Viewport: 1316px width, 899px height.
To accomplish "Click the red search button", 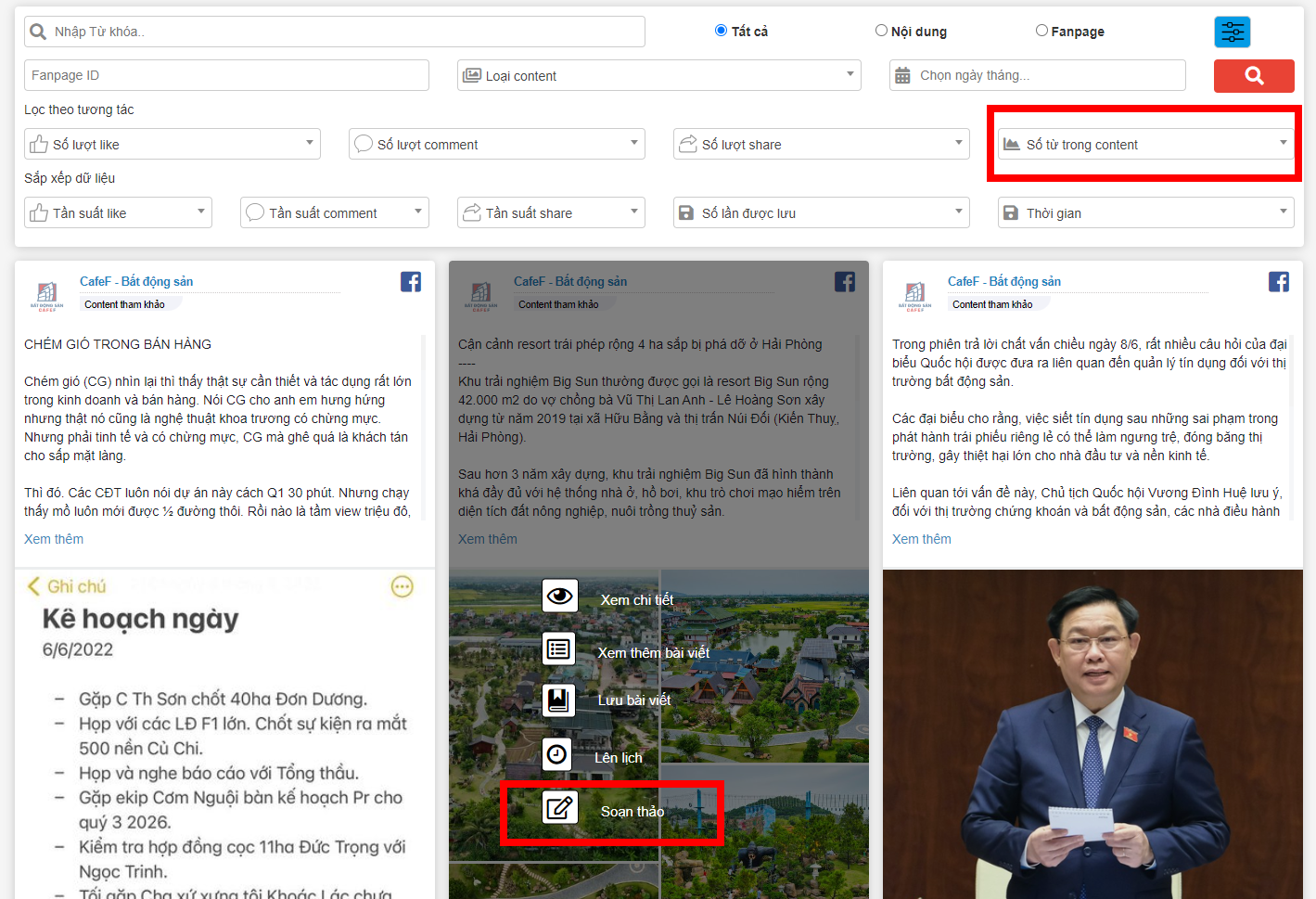I will 1254,76.
